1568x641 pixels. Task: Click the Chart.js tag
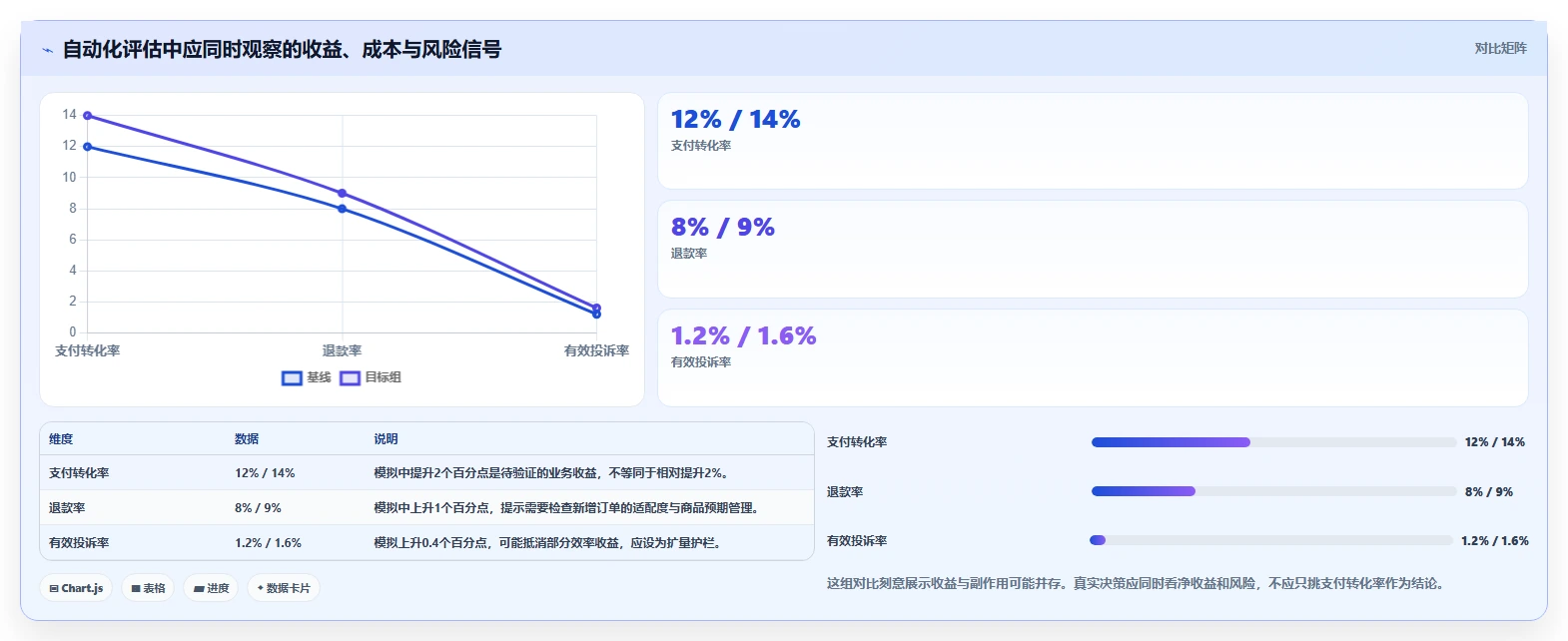tap(76, 588)
